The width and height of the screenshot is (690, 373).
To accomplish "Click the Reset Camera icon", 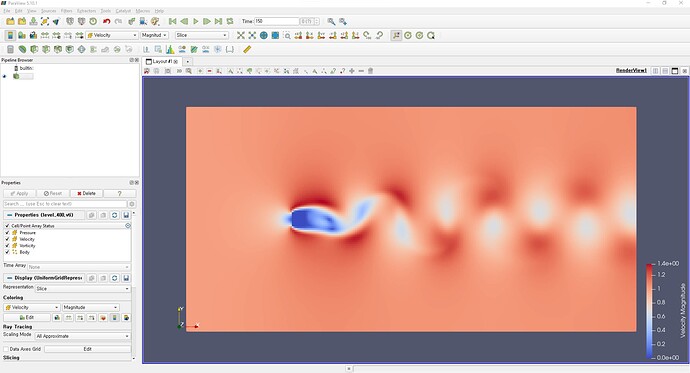I will point(241,35).
